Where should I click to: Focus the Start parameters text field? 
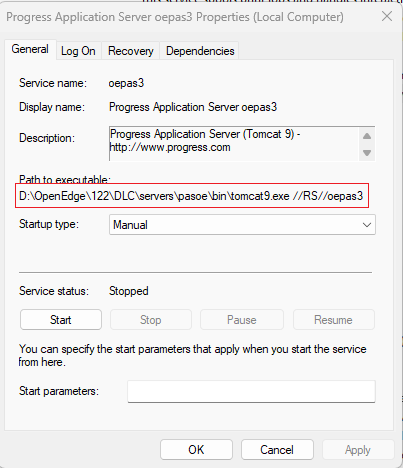coord(251,391)
